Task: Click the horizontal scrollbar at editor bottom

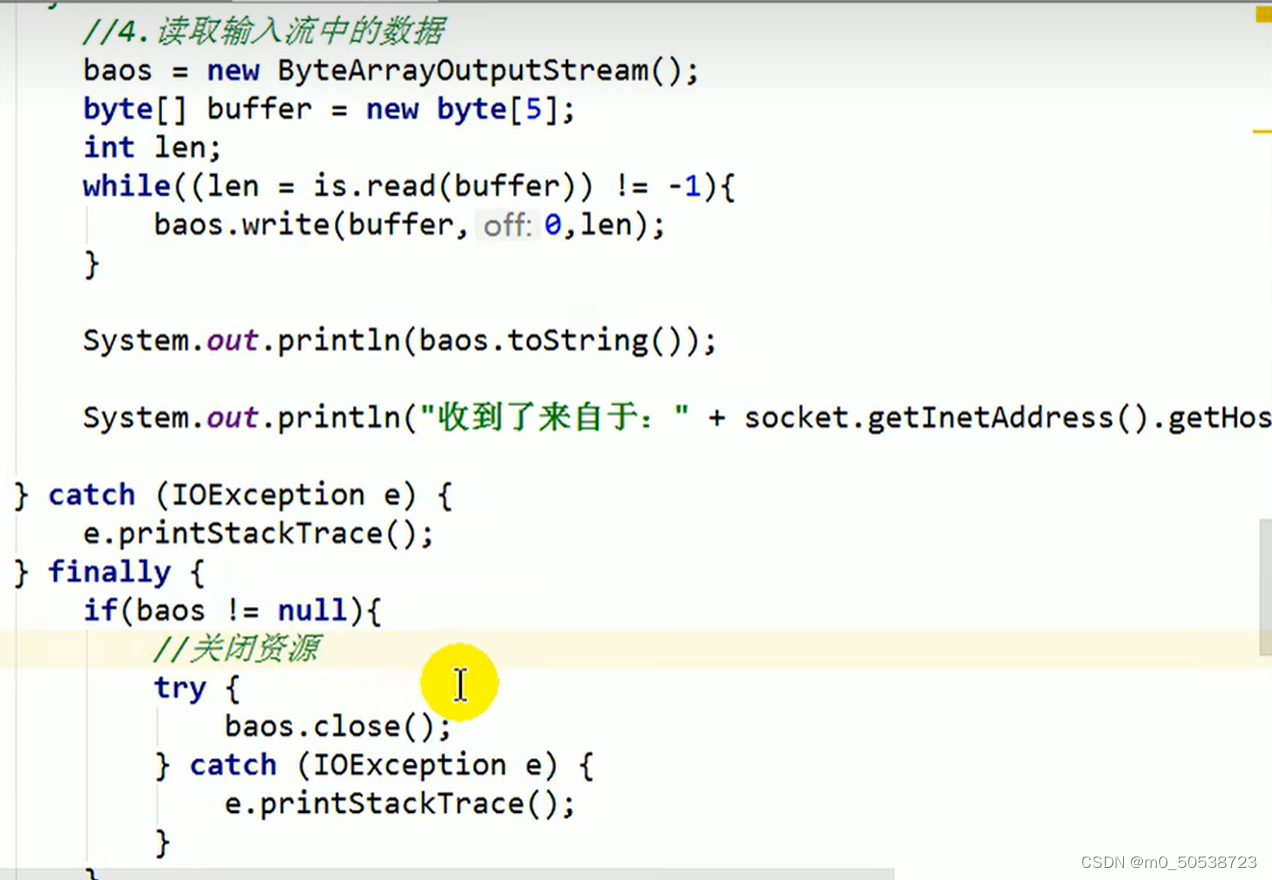Action: pyautogui.click(x=447, y=874)
